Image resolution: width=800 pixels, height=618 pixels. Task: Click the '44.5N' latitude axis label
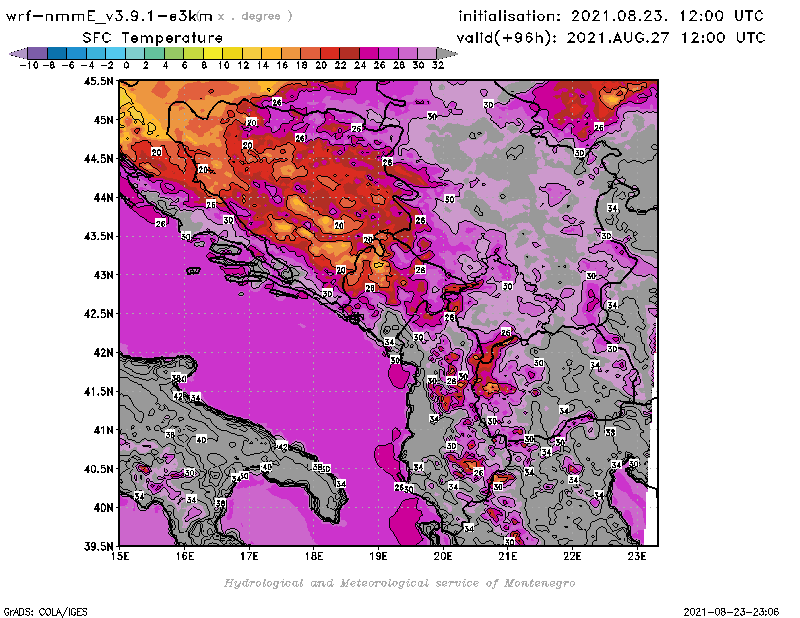tap(98, 159)
